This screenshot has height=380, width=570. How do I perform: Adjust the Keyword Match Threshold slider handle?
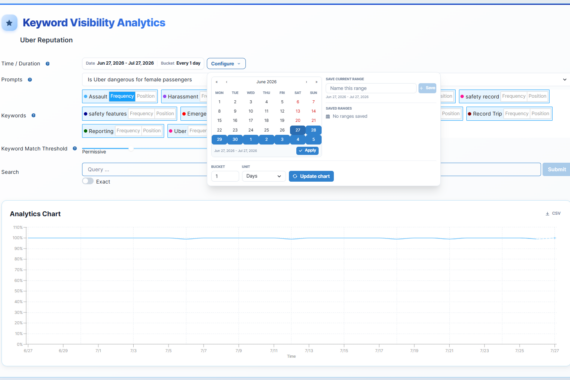(x=131, y=148)
